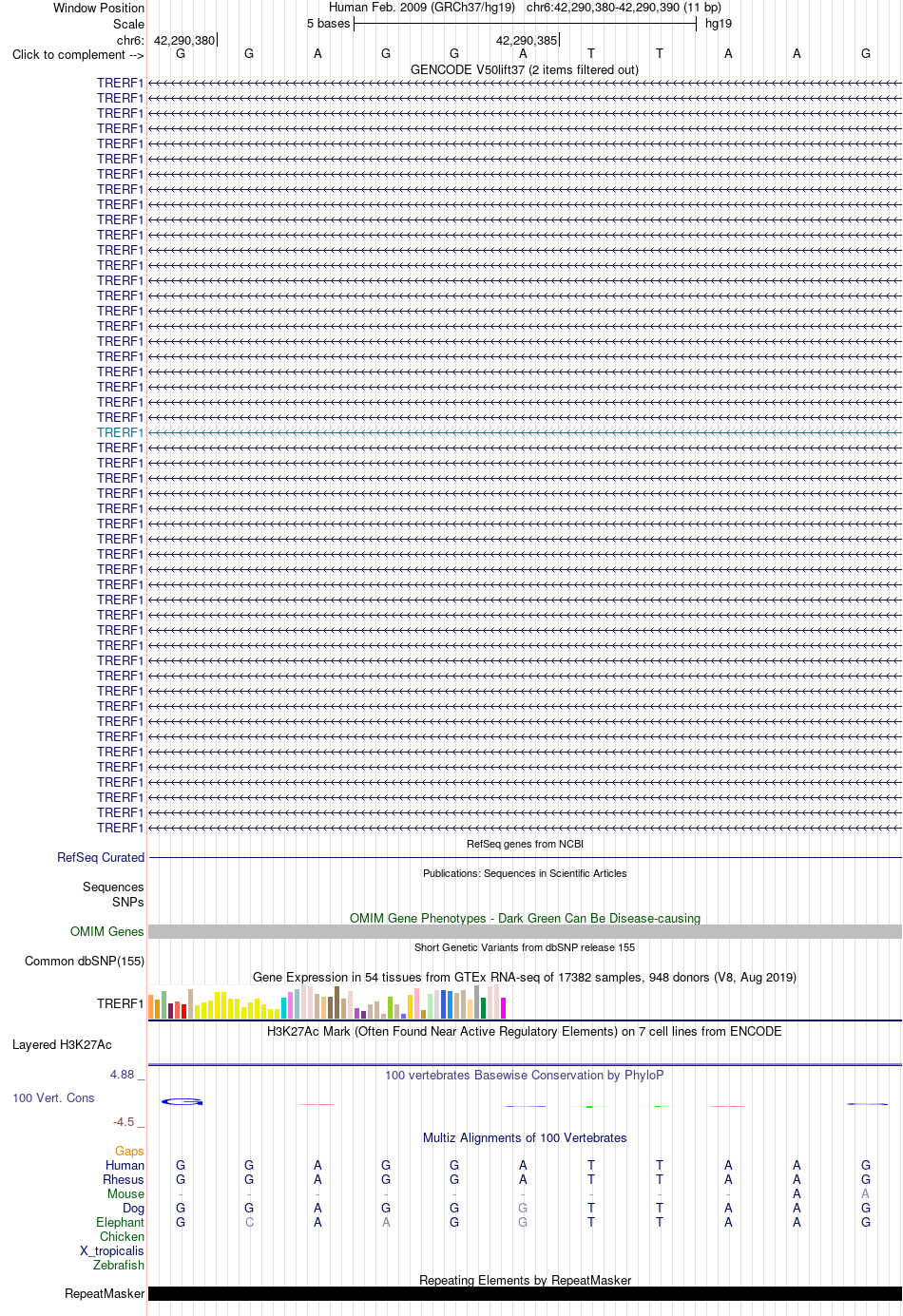Click the cyan bar in GTEx expression chart
The width and height of the screenshot is (903, 1316).
pos(284,1008)
